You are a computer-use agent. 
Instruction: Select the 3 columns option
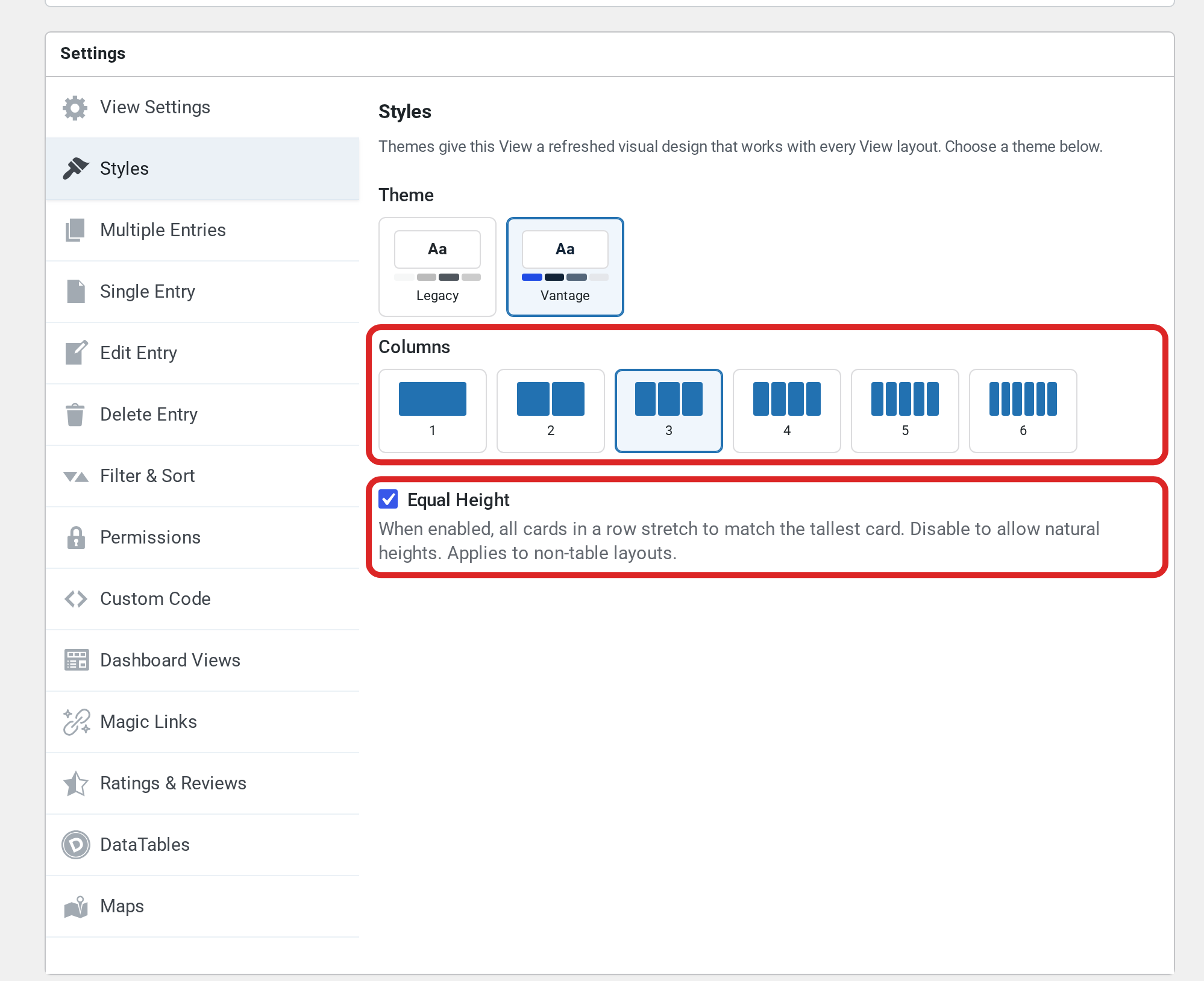669,411
